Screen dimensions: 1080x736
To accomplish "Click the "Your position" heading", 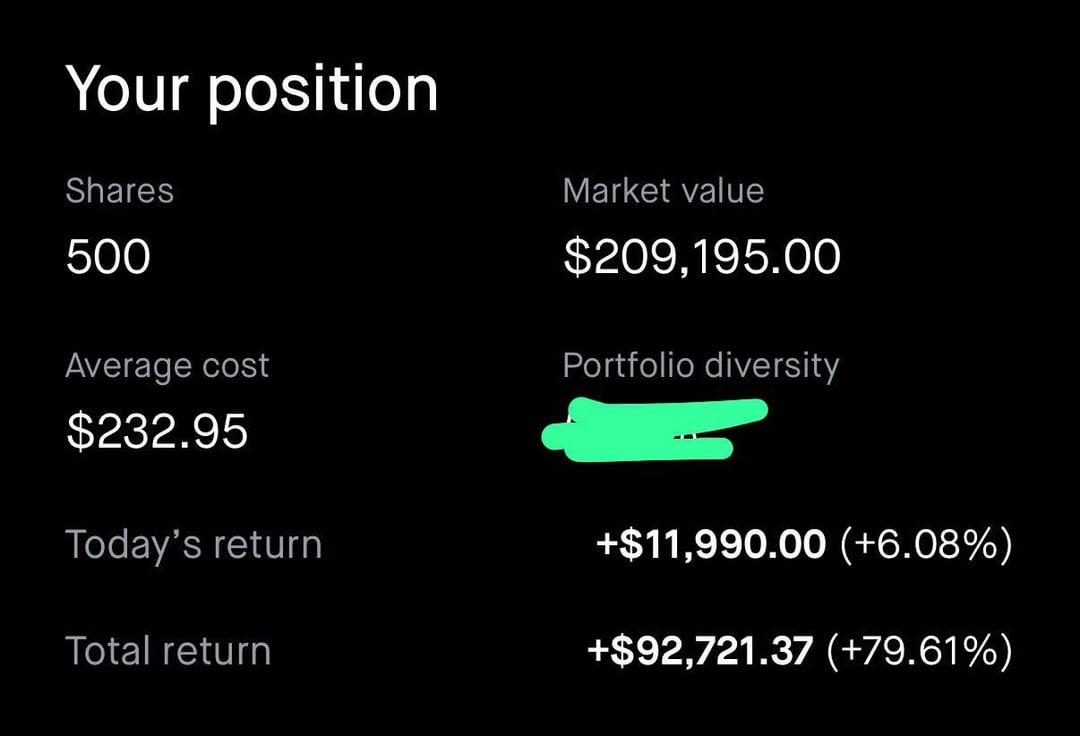I will coord(251,90).
